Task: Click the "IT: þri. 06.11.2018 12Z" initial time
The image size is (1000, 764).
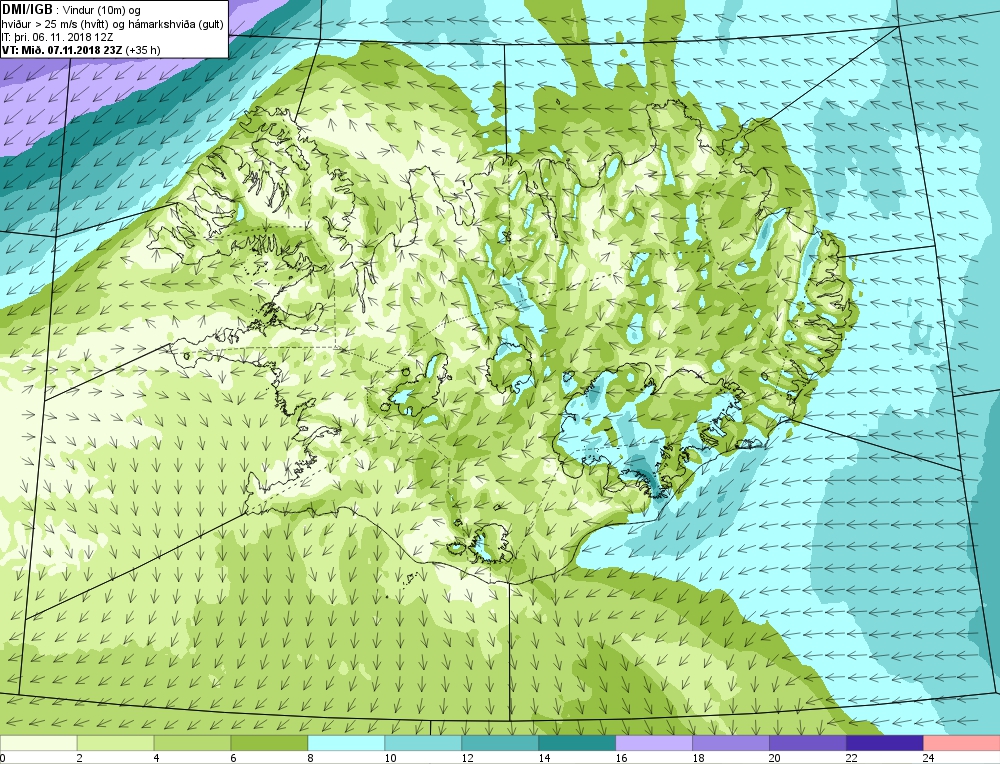Action: click(57, 37)
